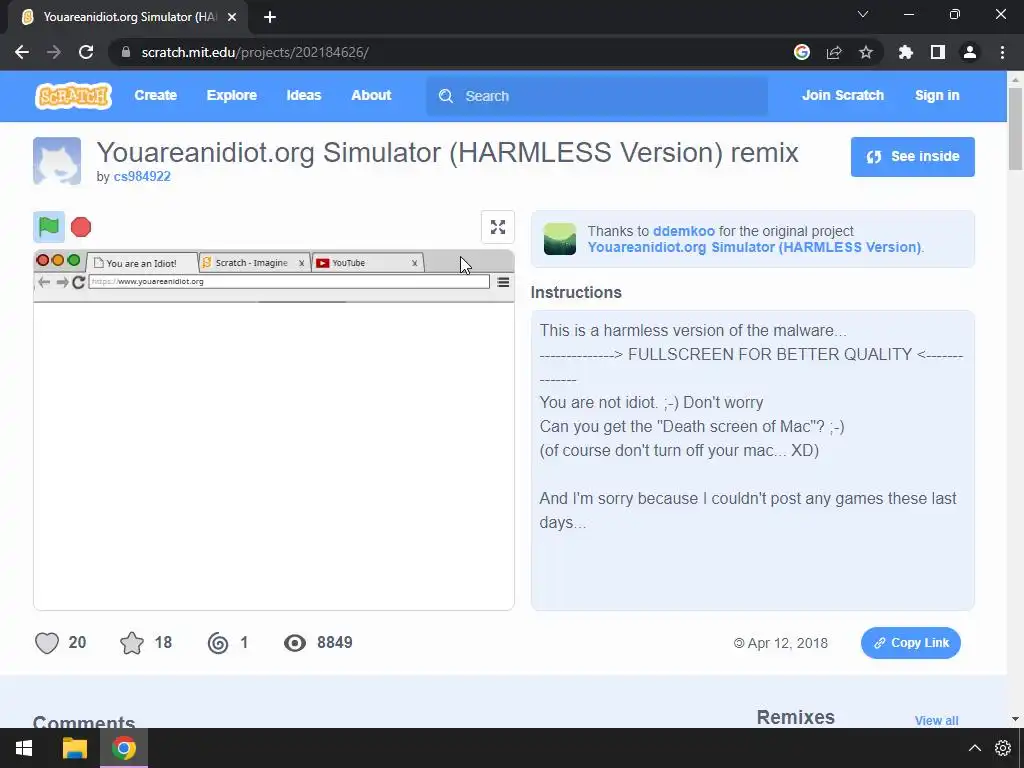
Task: View site info padlock icon
Action: 125,52
